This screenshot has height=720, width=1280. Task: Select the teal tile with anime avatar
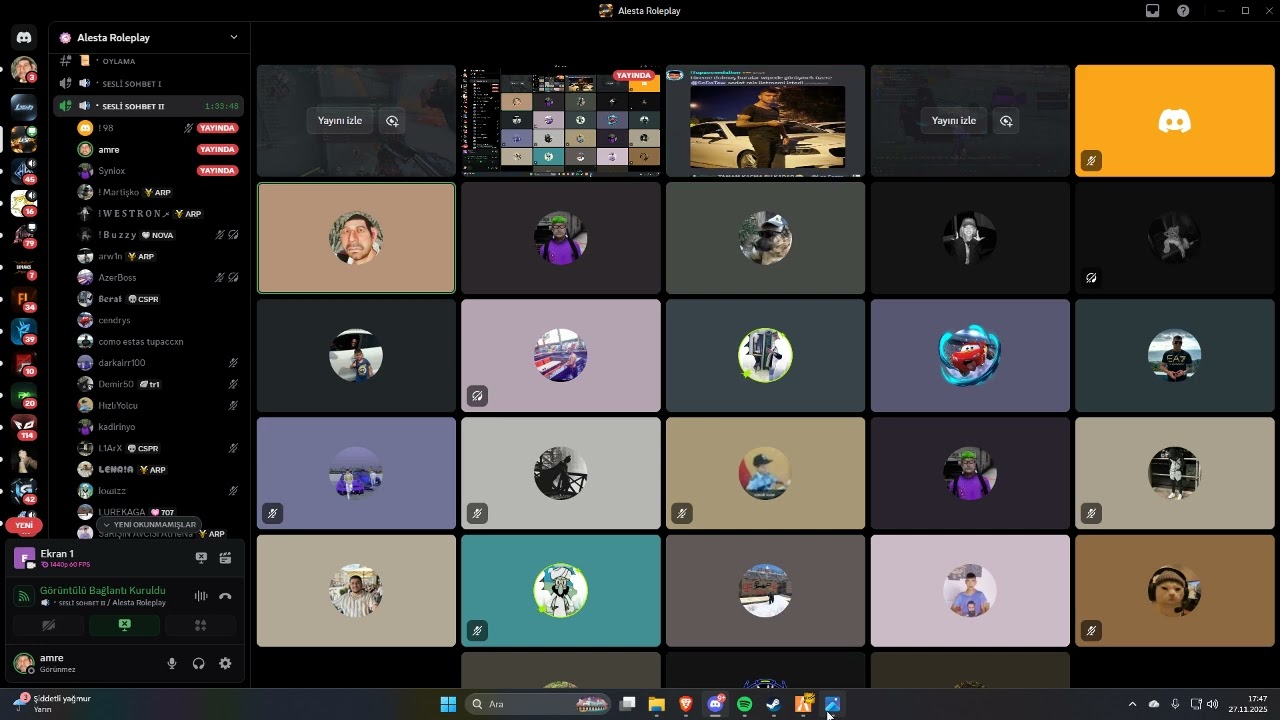(560, 590)
